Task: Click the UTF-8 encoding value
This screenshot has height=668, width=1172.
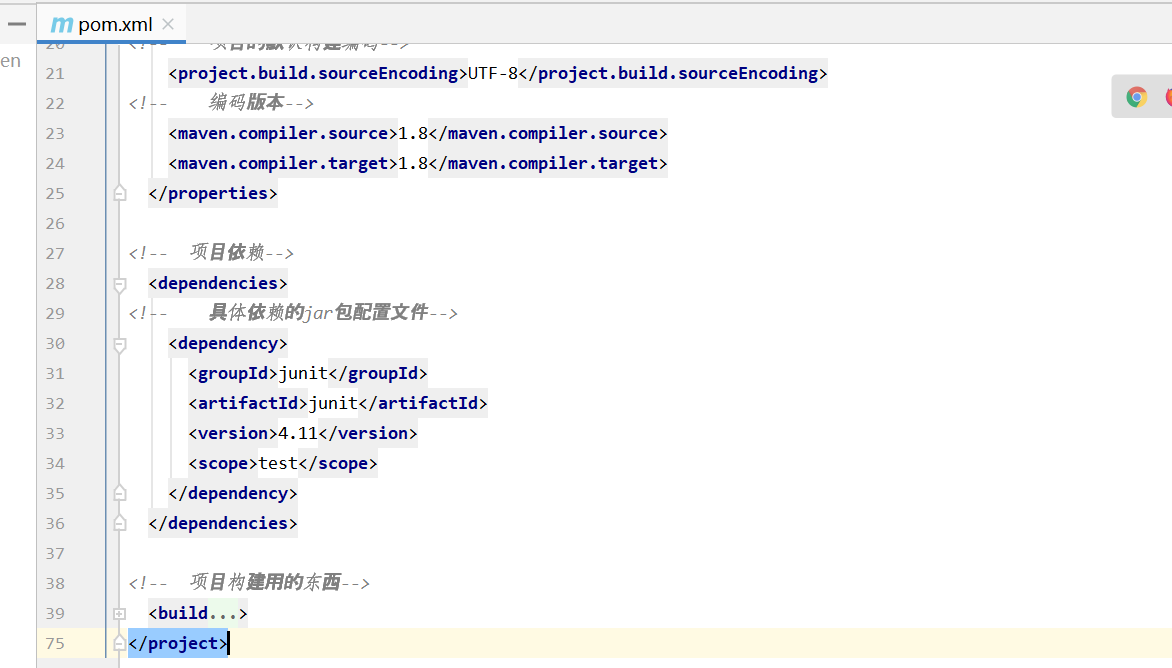Action: pos(493,73)
